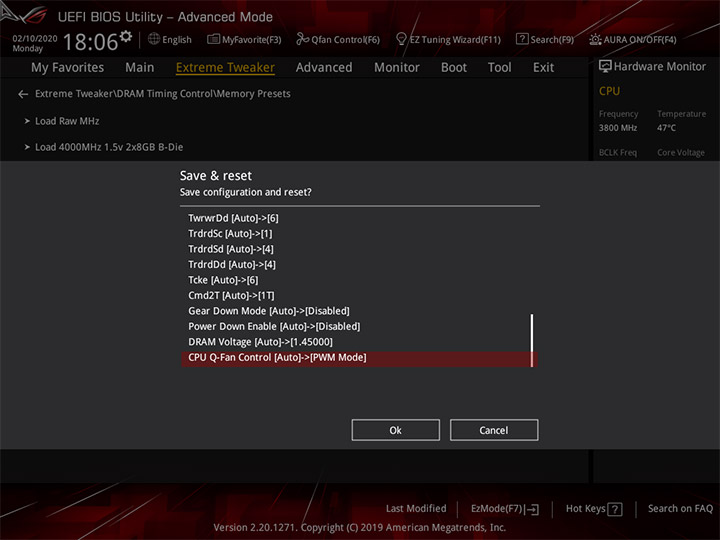Select Gear Down Mode [Auto]->[Disabled] row
Viewport: 720px width, 540px height.
point(360,311)
